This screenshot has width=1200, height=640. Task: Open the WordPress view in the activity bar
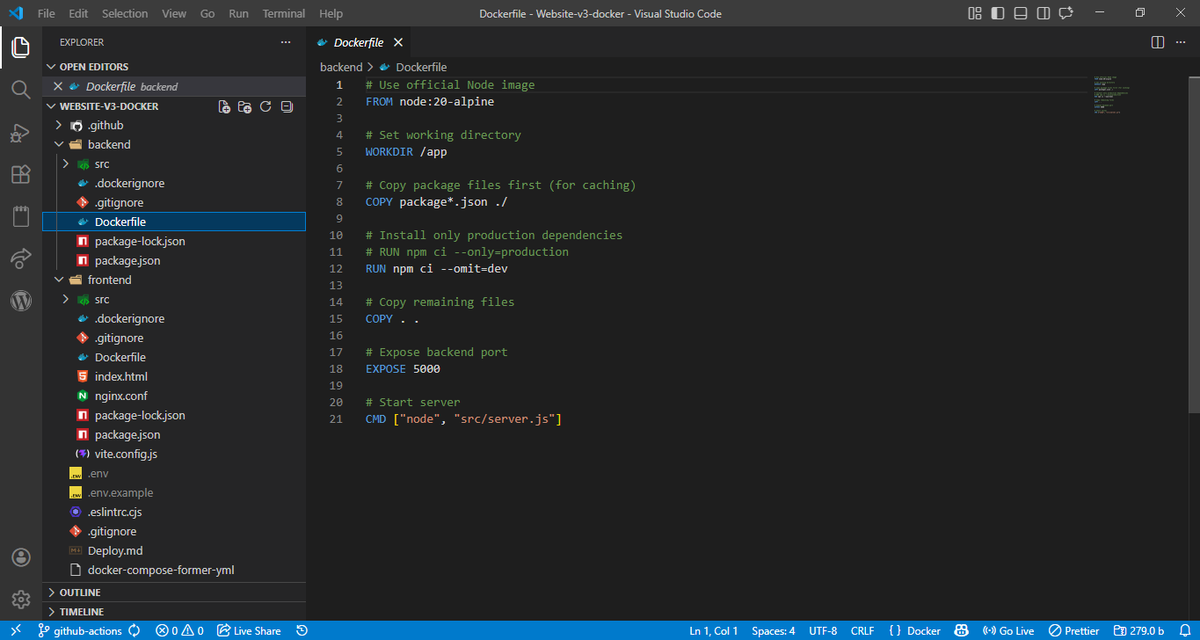(21, 301)
